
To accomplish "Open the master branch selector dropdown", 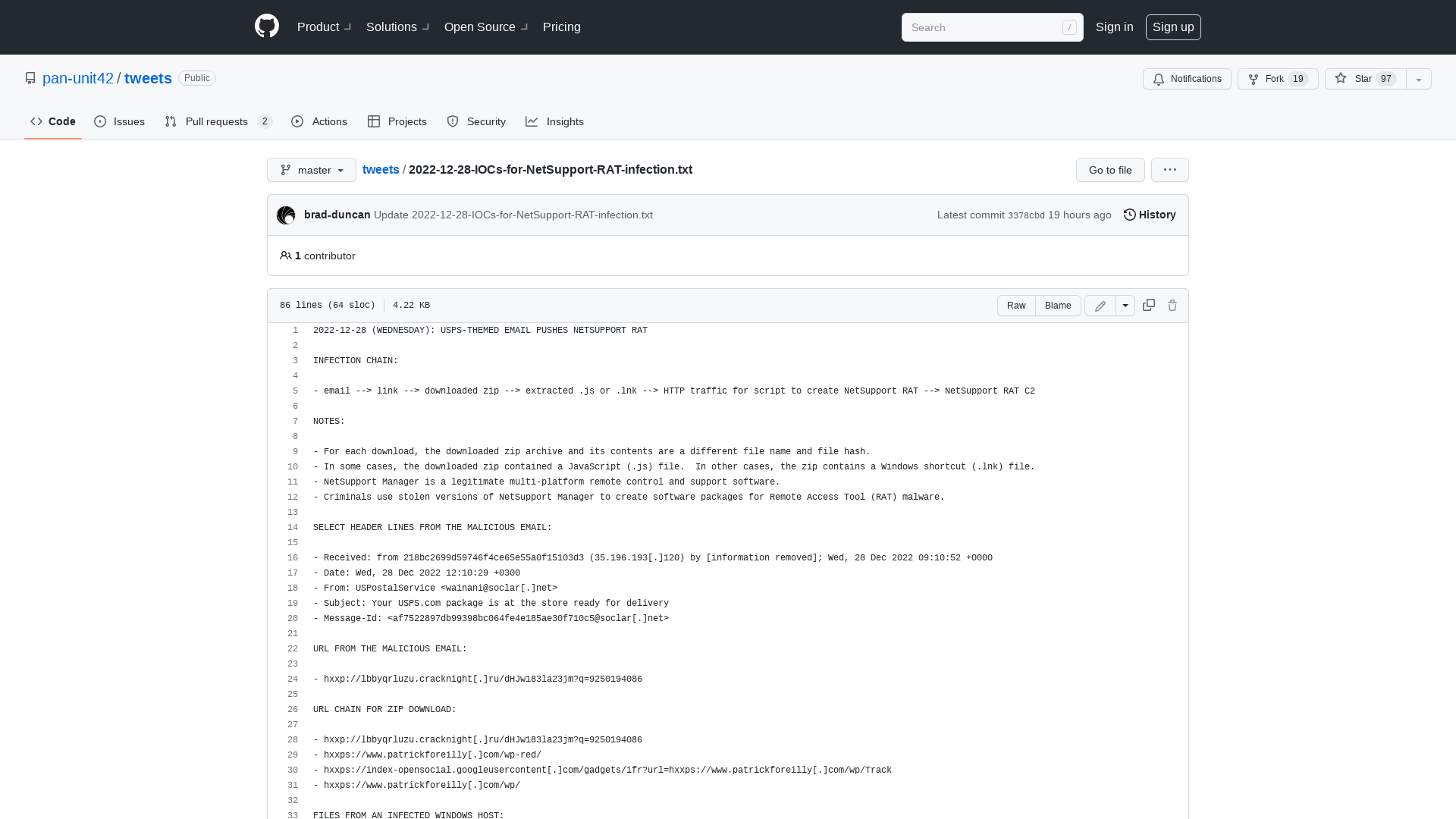I will coord(312,170).
